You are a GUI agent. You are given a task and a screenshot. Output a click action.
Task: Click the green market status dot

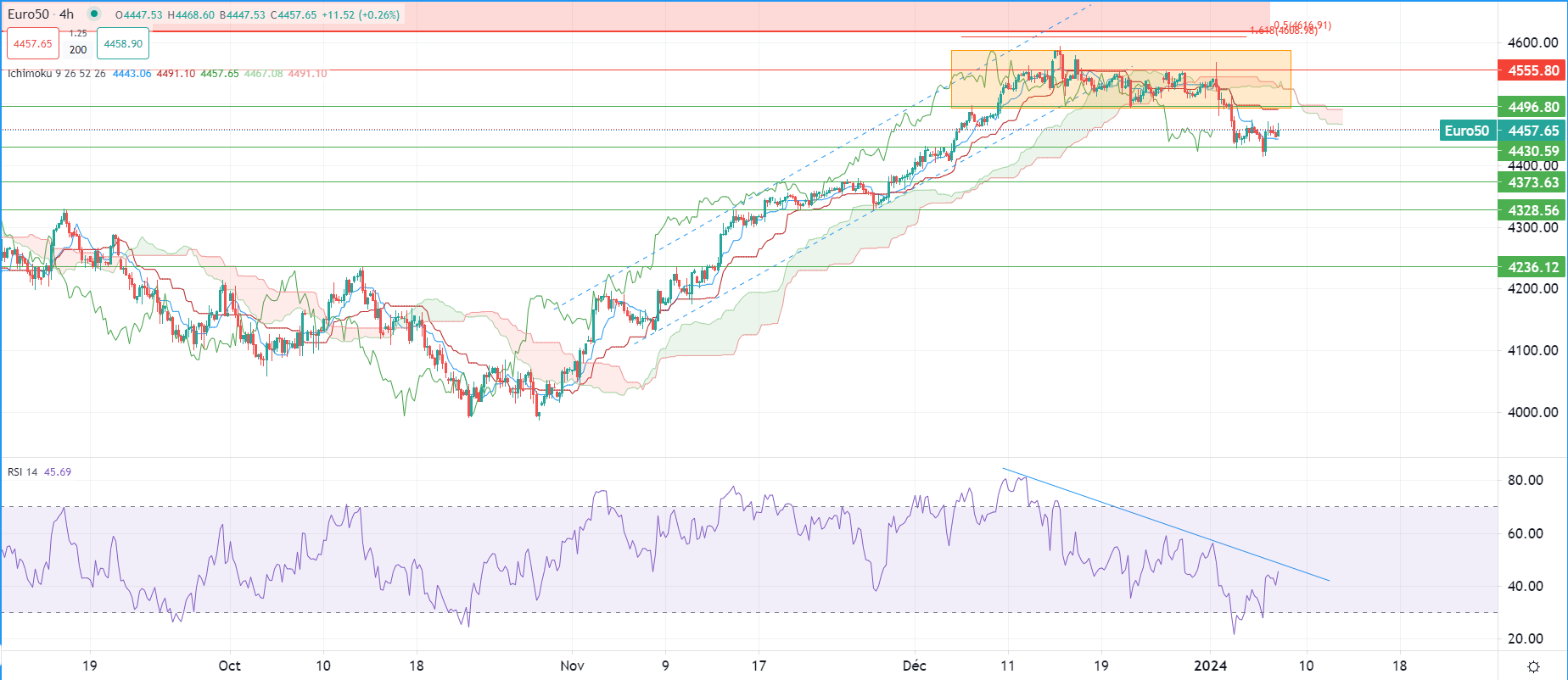point(94,14)
